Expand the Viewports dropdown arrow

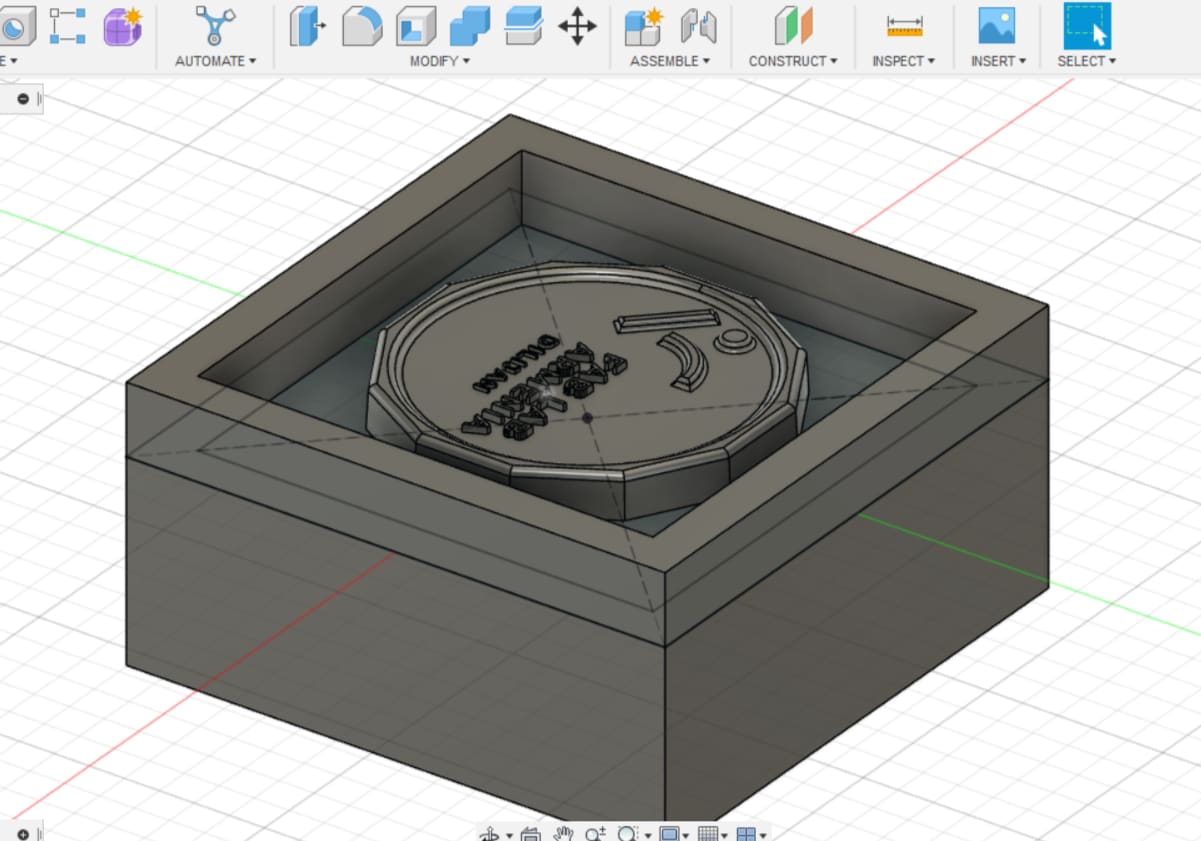(x=763, y=836)
